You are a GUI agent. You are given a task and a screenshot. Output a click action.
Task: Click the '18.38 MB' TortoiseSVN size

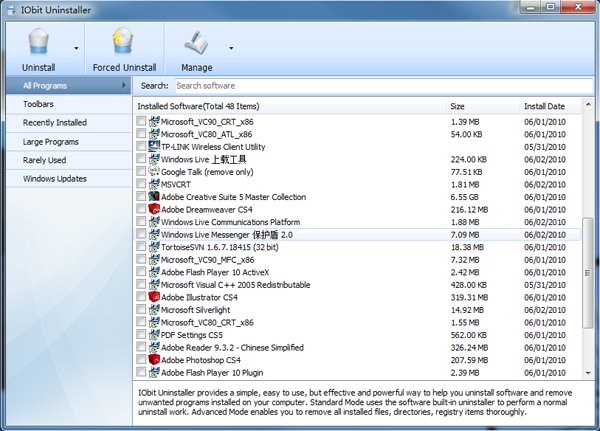click(467, 247)
